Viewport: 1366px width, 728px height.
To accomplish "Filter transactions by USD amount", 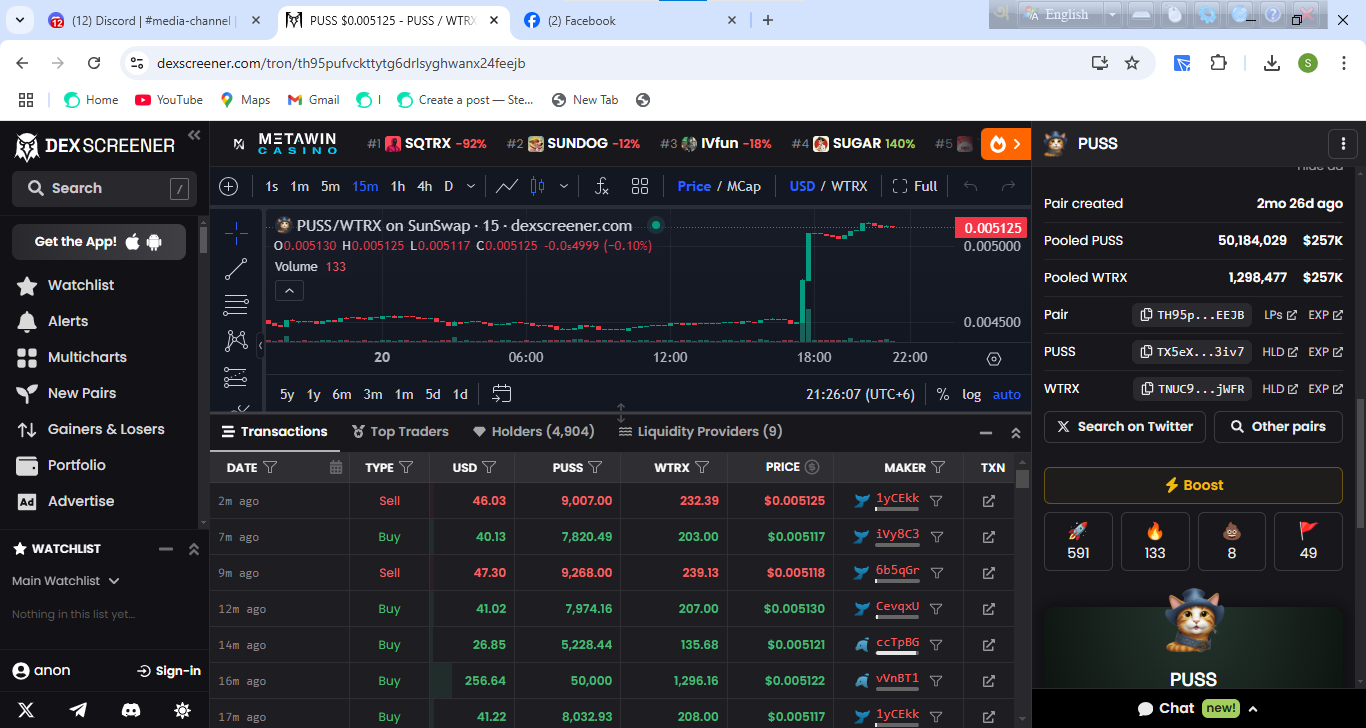I will pyautogui.click(x=489, y=467).
